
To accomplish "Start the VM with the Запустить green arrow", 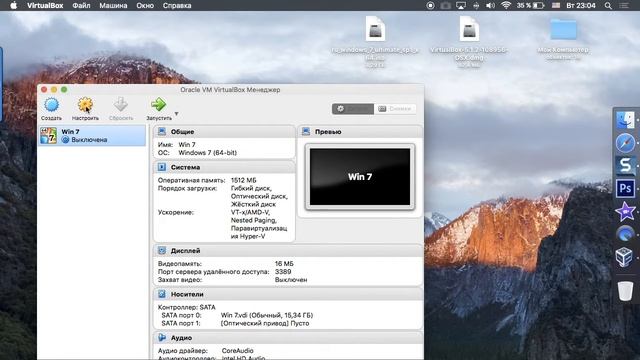I will (x=158, y=104).
